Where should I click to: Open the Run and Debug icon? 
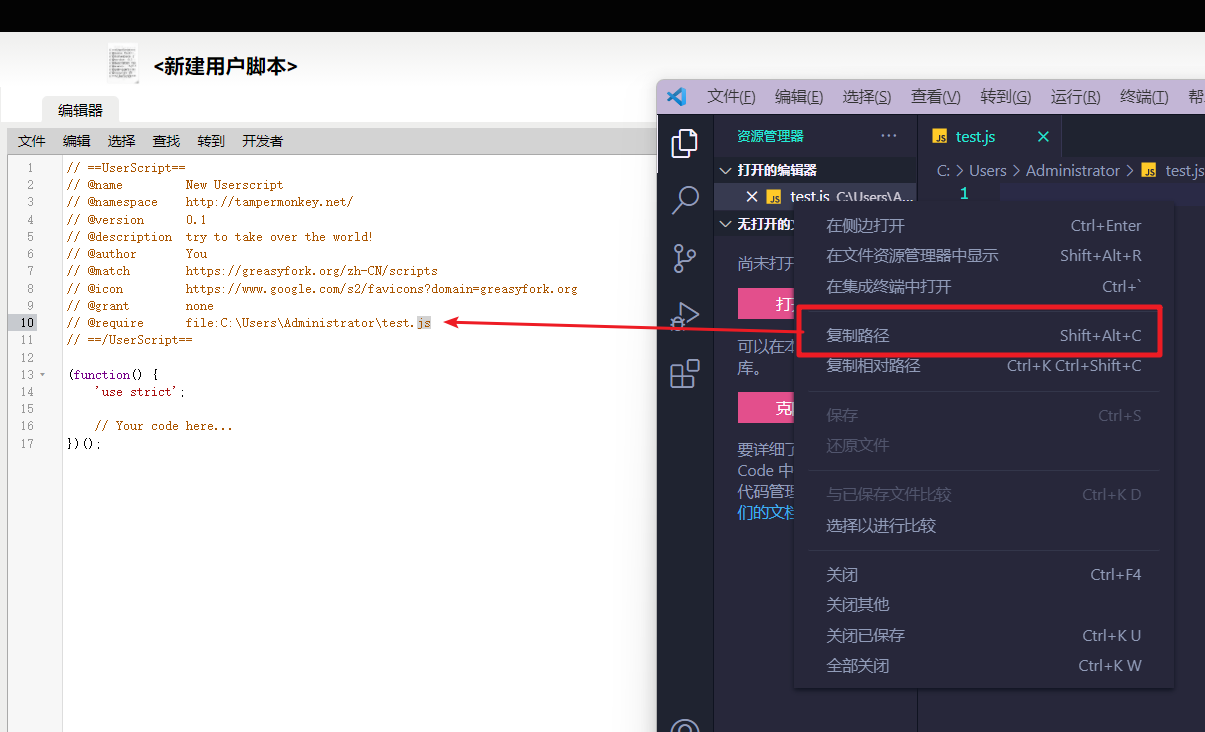(x=684, y=316)
